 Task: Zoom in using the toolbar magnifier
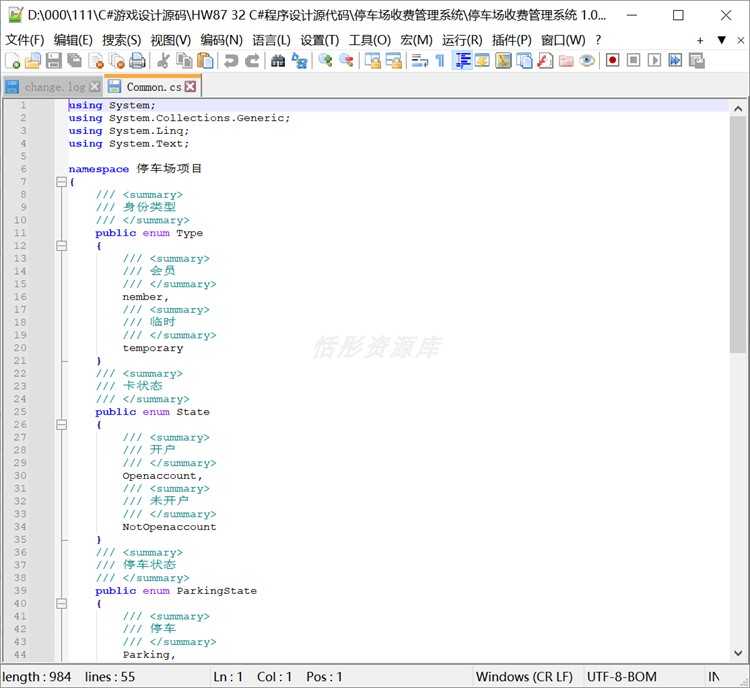coord(326,61)
